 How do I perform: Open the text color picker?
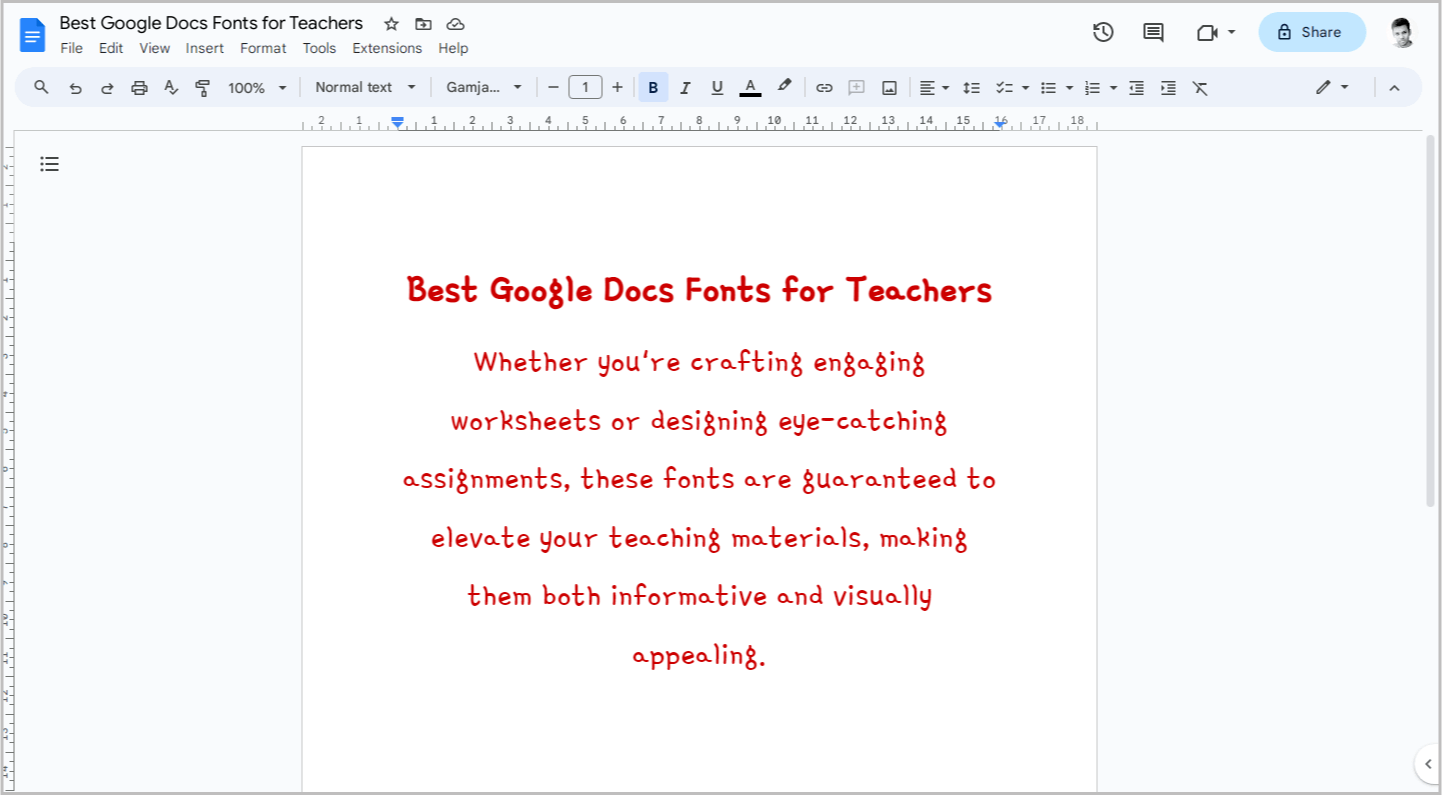coord(750,87)
